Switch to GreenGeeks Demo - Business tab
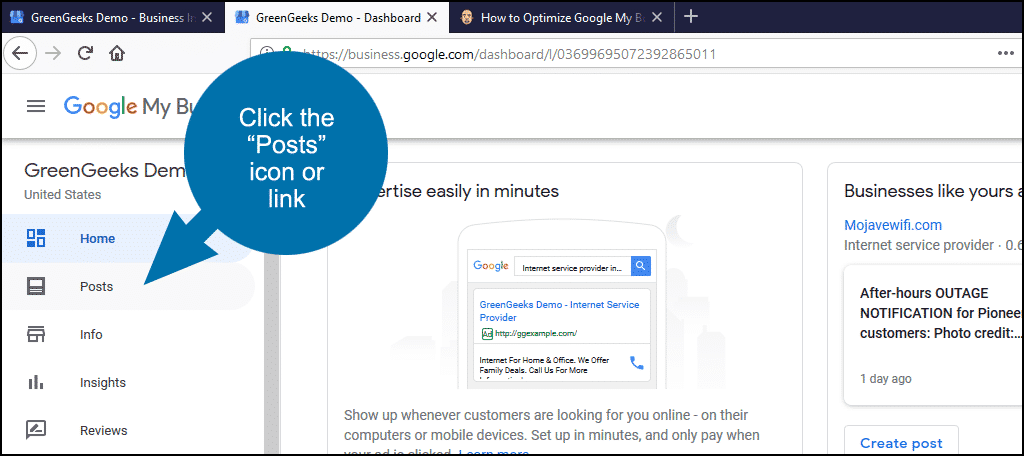 [x=112, y=18]
